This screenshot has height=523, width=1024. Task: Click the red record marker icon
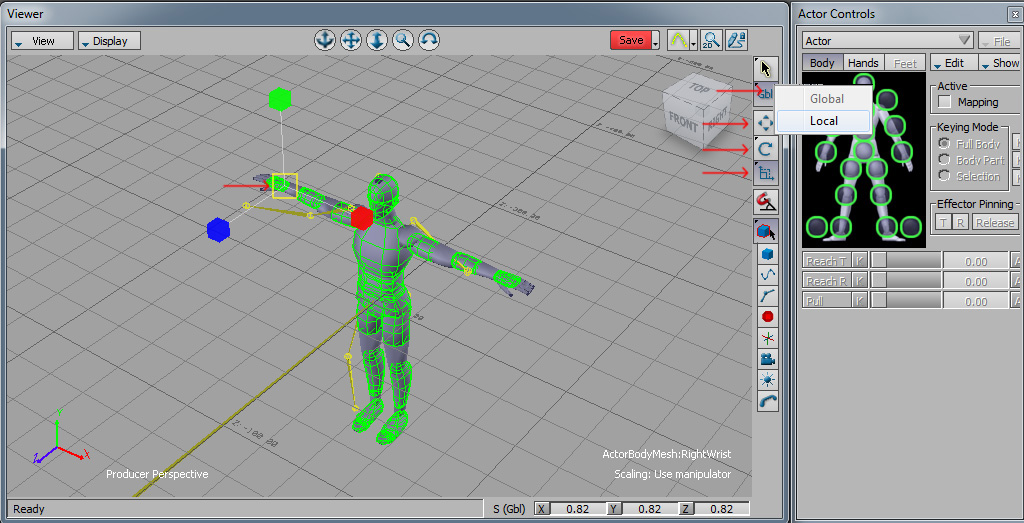767,316
